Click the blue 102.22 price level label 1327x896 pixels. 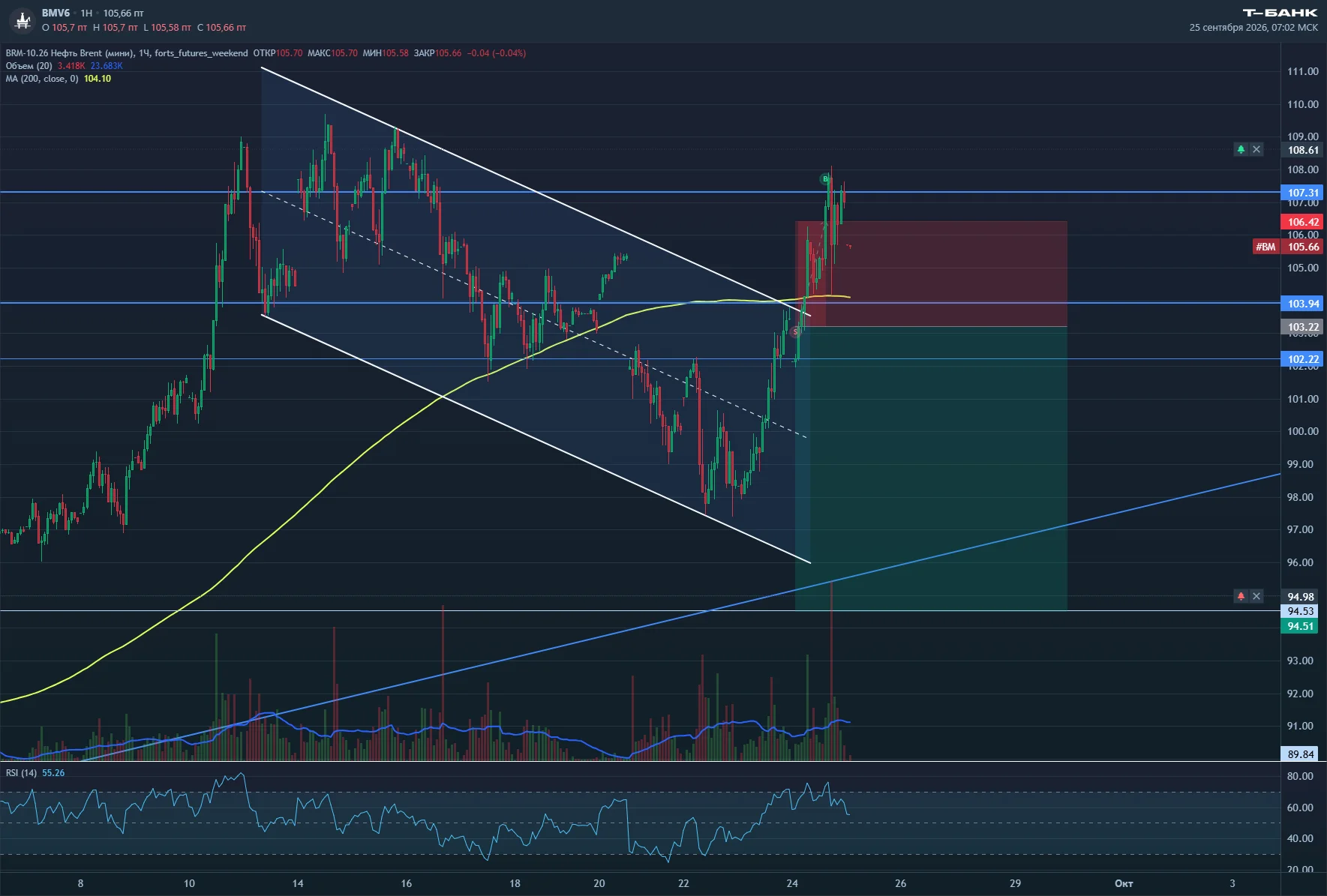click(1303, 359)
